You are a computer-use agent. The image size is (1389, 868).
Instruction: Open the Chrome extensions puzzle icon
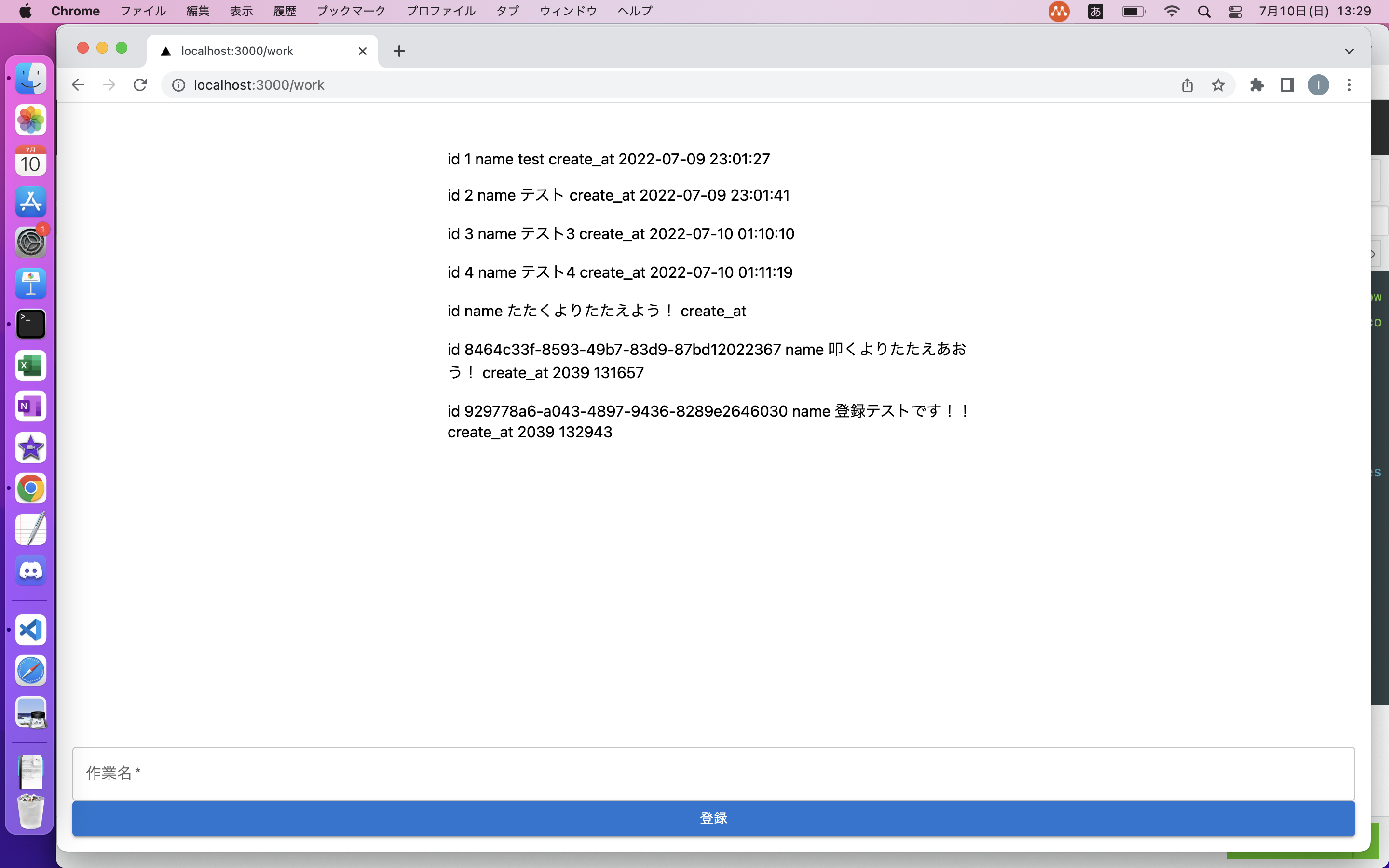[x=1256, y=85]
